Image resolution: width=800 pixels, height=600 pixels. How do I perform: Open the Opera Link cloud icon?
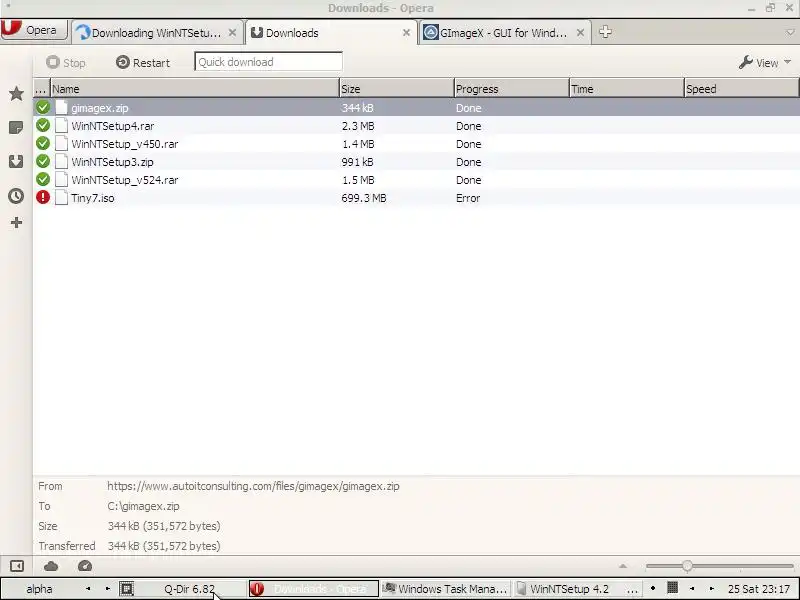(x=51, y=566)
